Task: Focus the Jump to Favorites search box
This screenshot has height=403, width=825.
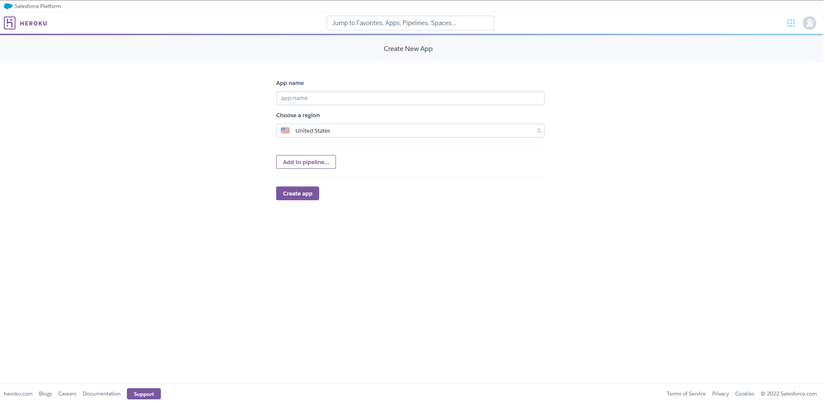Action: (410, 23)
